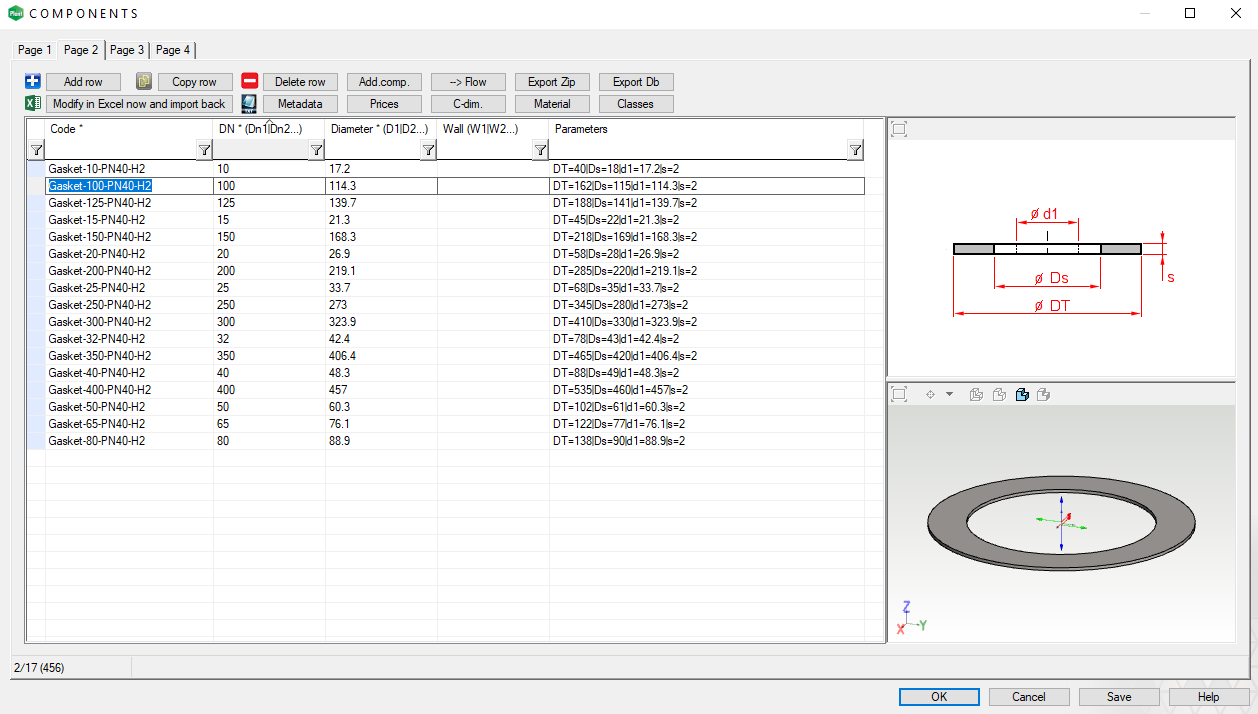Toggle the rightmost cube display-mode icon
1258x714 pixels.
click(x=1044, y=395)
